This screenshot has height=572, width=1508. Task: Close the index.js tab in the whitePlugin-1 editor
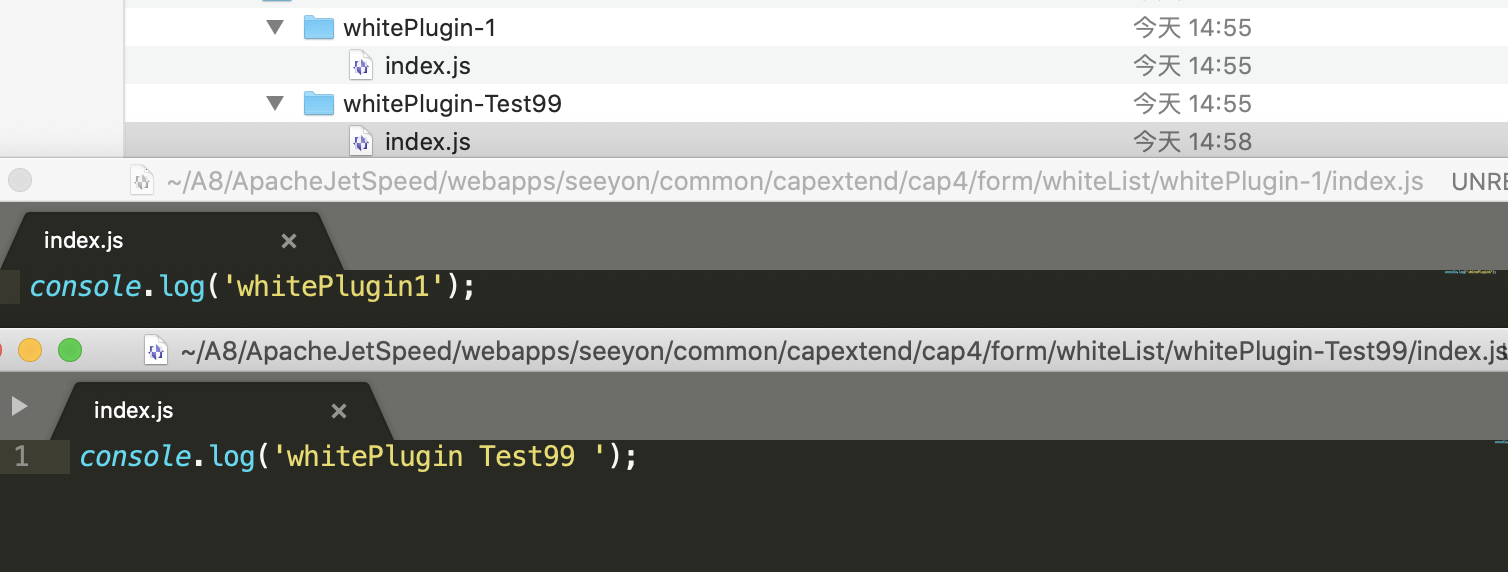289,241
